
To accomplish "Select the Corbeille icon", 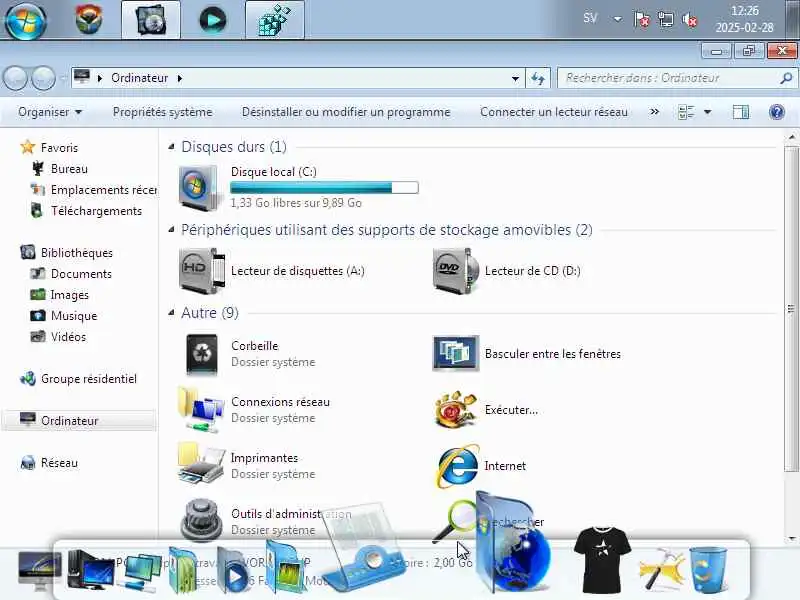I will coord(202,354).
